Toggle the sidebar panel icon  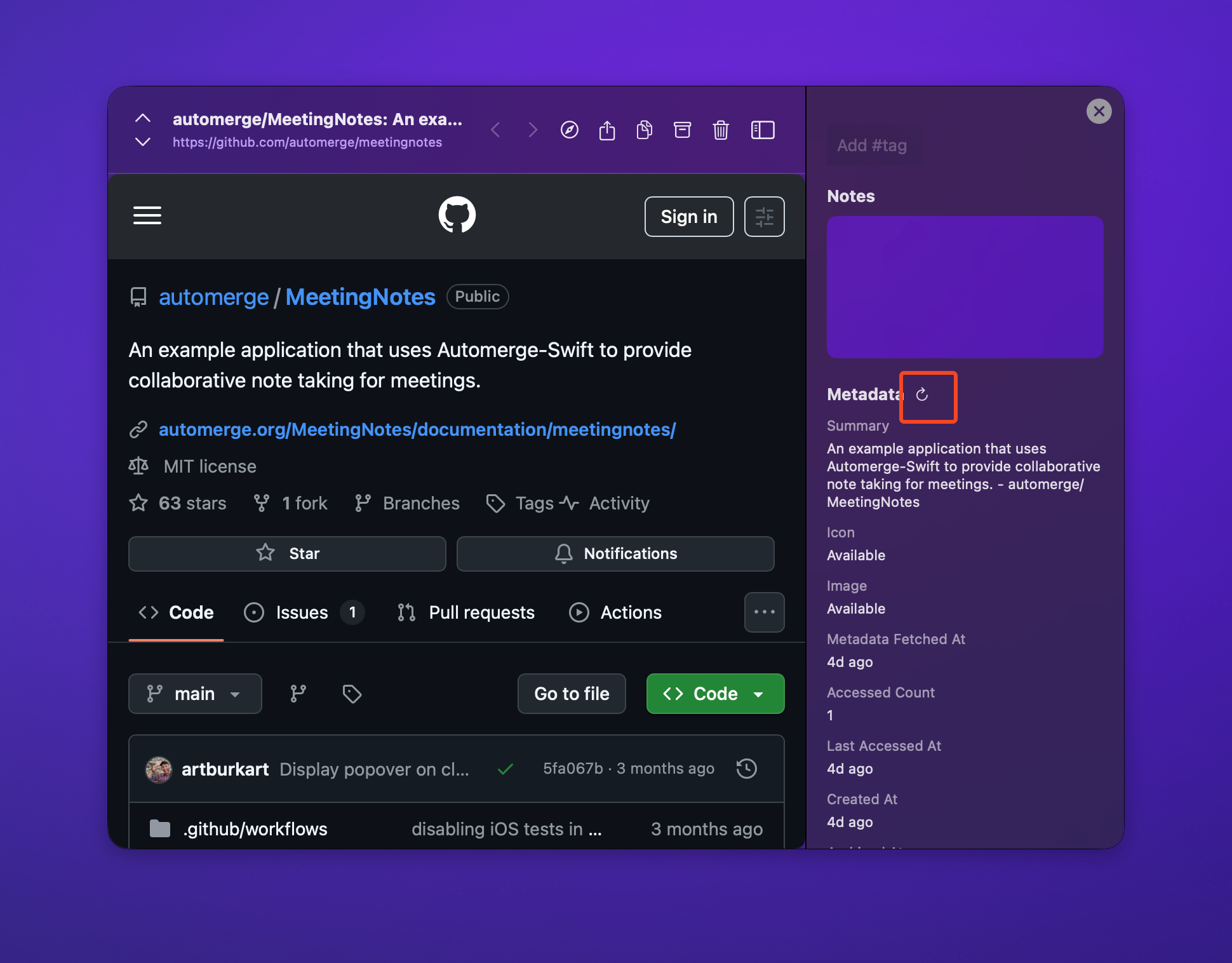763,130
